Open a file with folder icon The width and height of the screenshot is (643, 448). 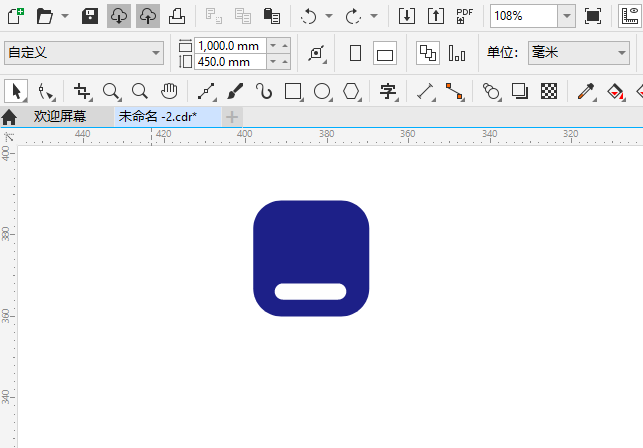[x=45, y=16]
